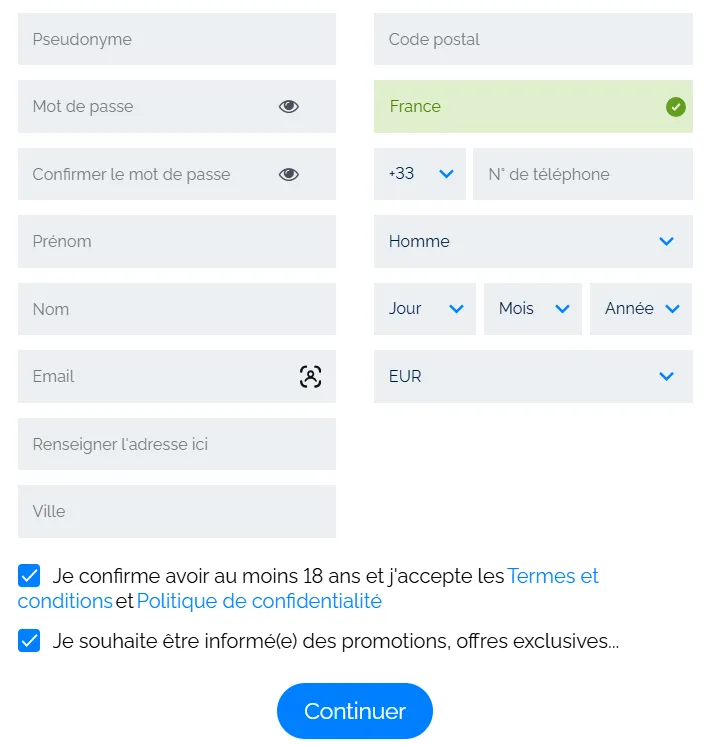Viewport: 716px width, 746px height.
Task: Open the Jour day selector
Action: [425, 309]
